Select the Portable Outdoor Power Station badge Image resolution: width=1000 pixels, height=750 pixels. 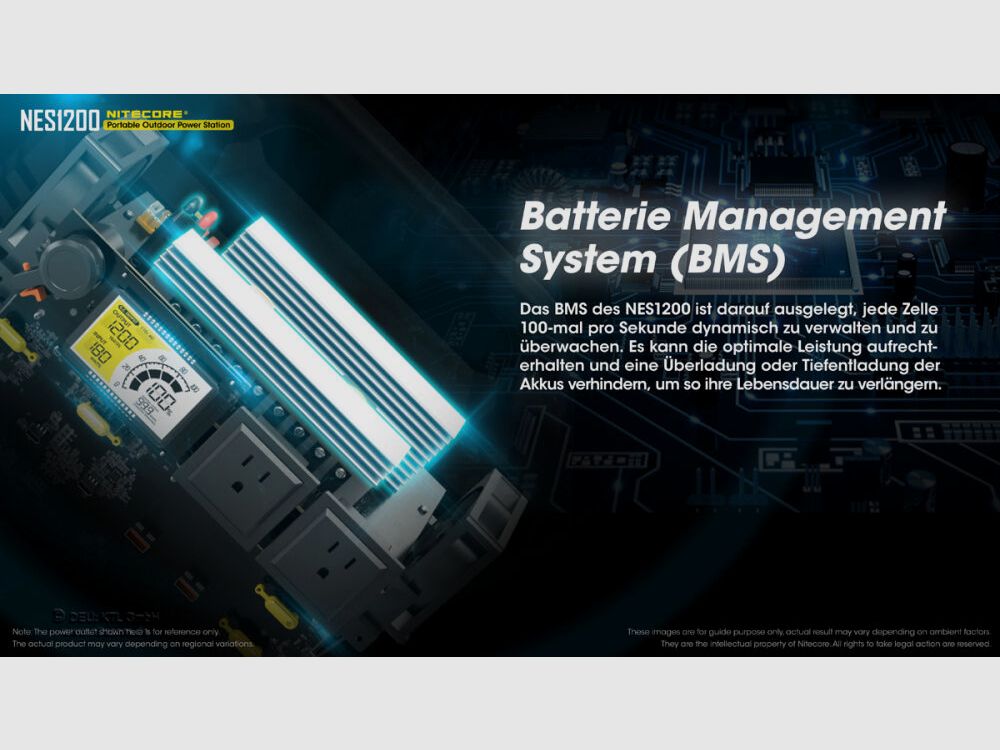(169, 126)
